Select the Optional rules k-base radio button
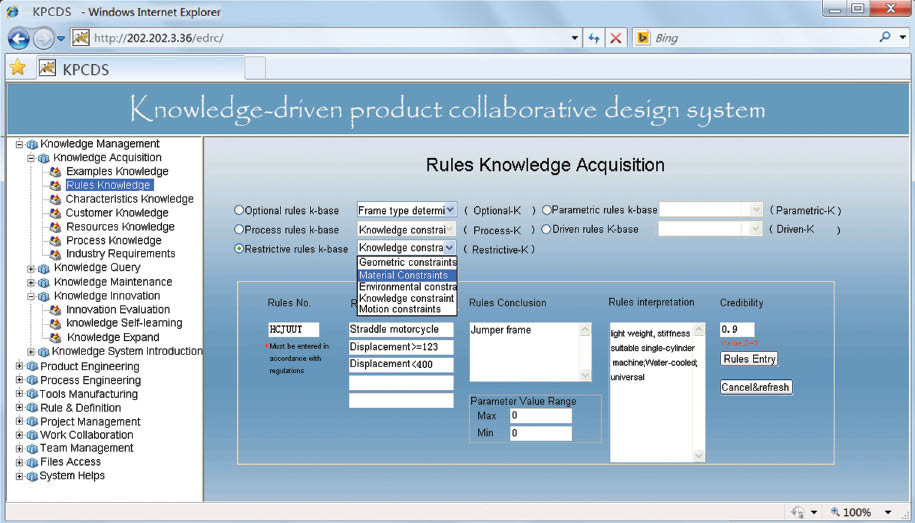Viewport: 915px width, 523px height. [x=239, y=211]
